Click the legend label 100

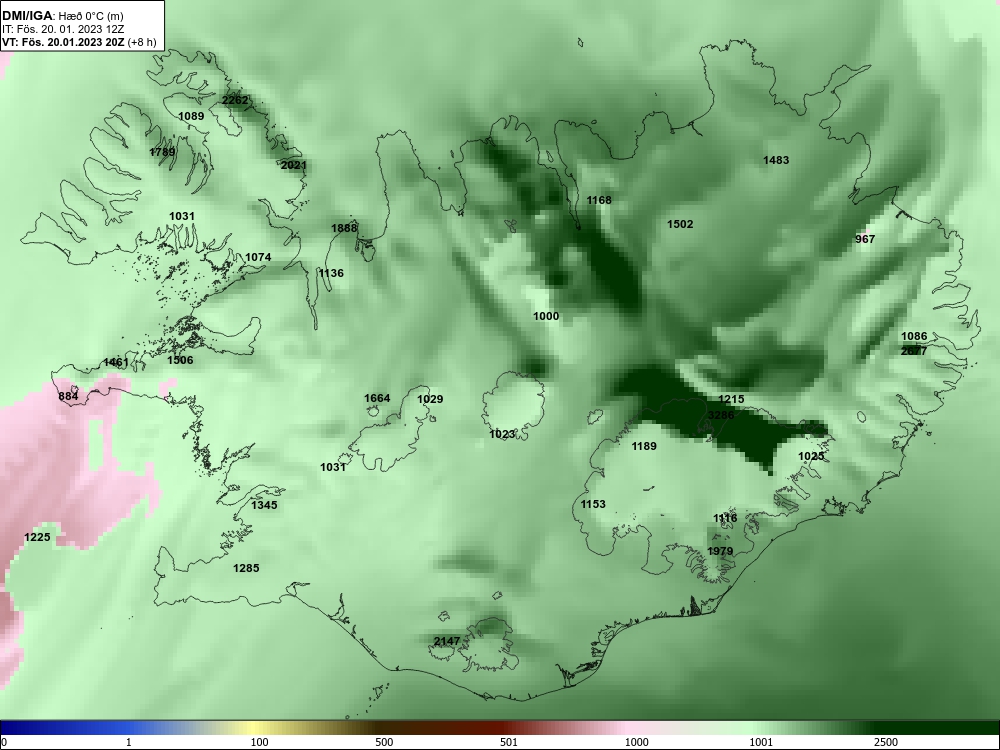pos(259,742)
